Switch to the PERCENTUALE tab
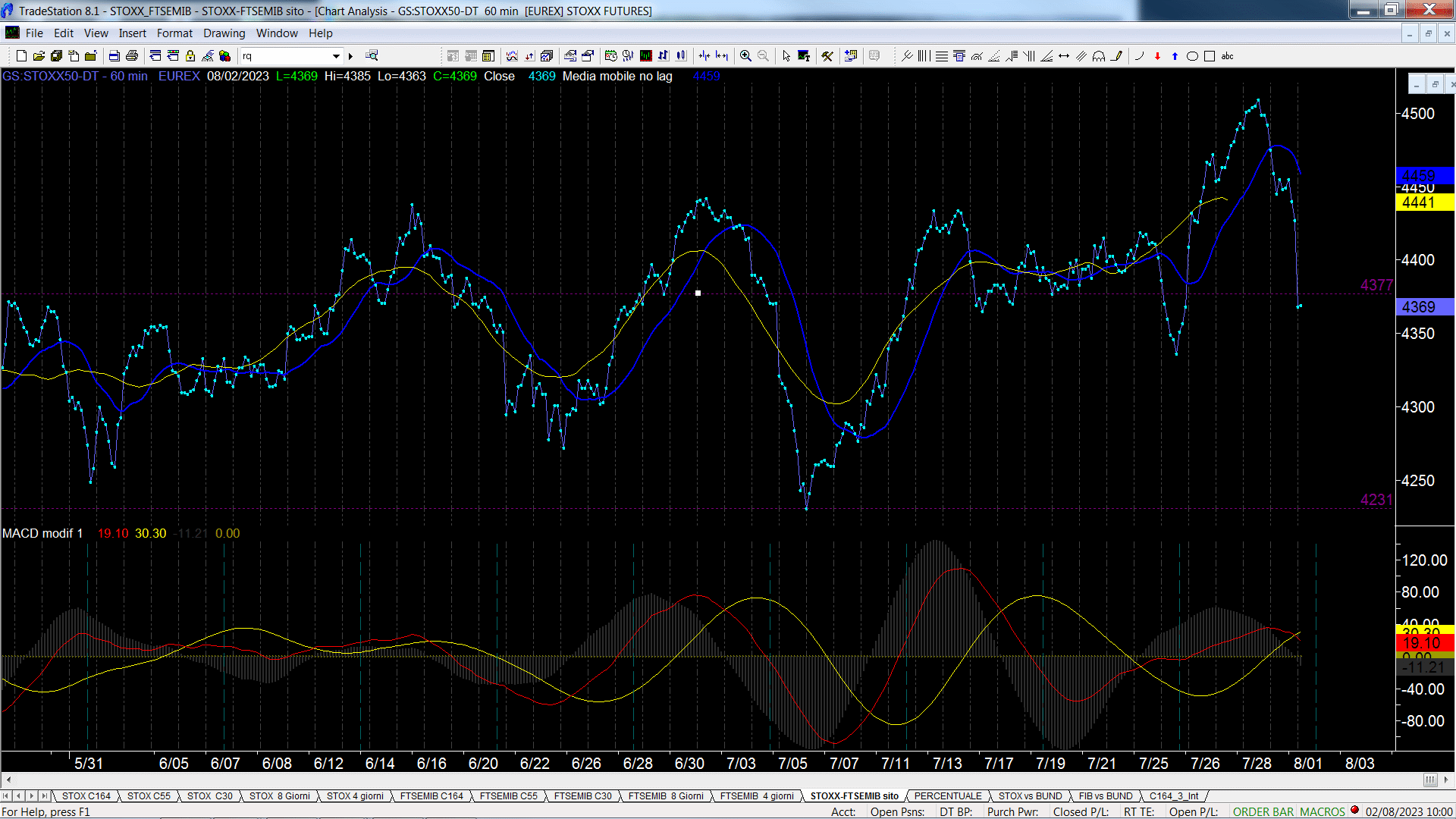This screenshot has height=819, width=1456. [948, 795]
